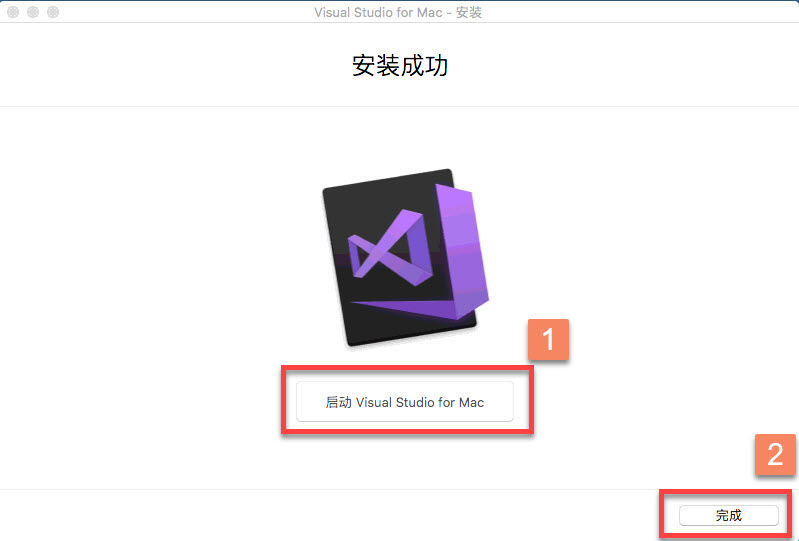799x541 pixels.
Task: Close the installer window with the first traffic light
Action: coord(13,12)
